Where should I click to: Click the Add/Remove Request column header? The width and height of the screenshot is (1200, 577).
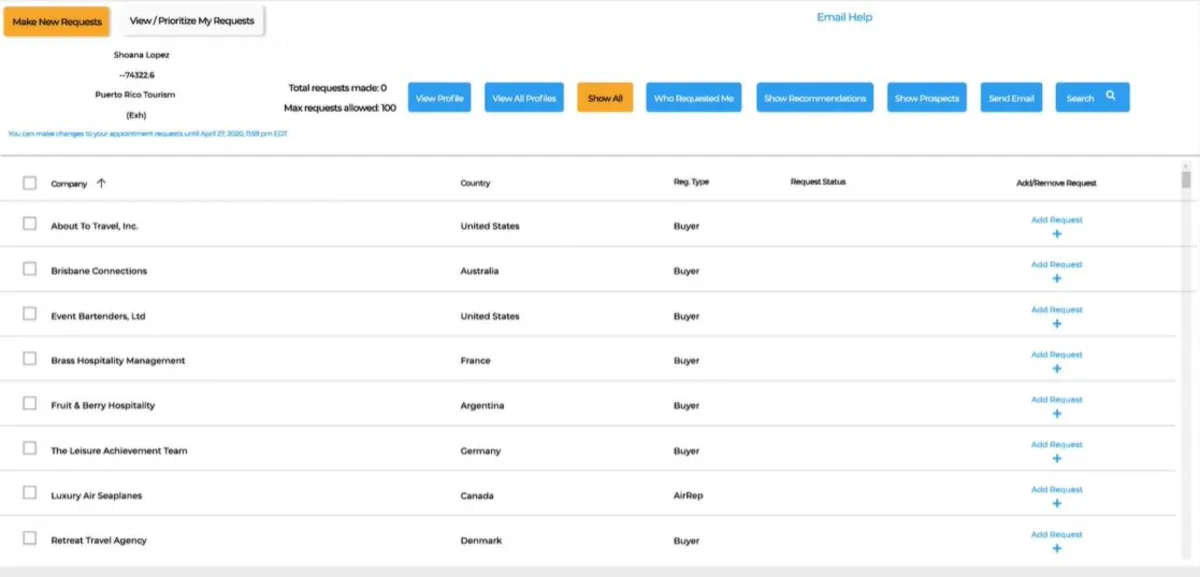point(1056,183)
